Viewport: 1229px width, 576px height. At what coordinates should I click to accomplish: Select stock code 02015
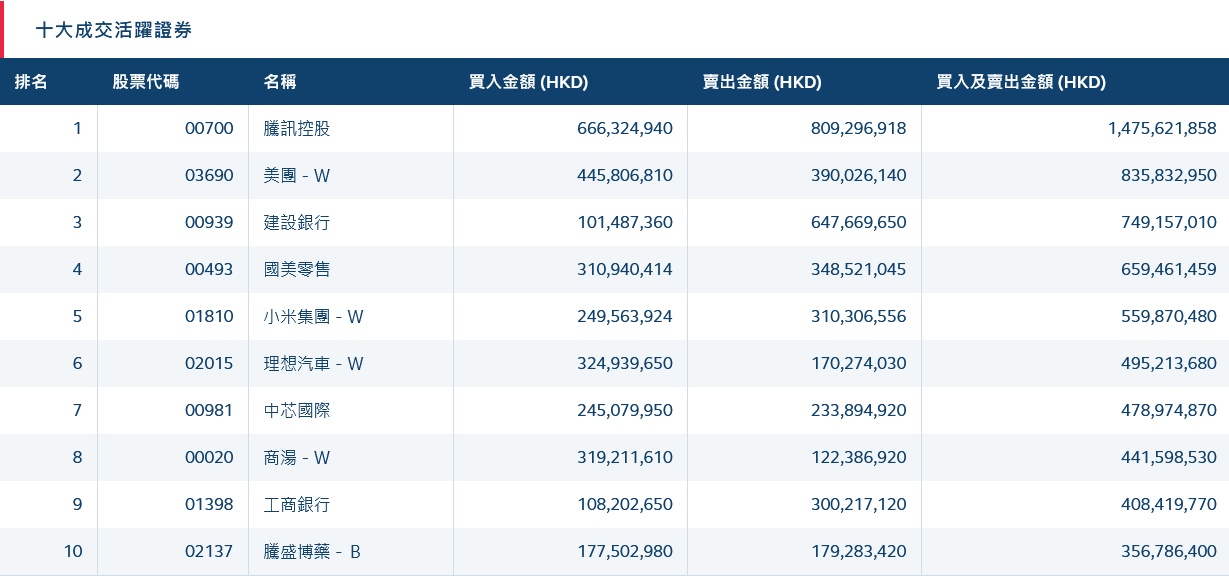click(209, 363)
